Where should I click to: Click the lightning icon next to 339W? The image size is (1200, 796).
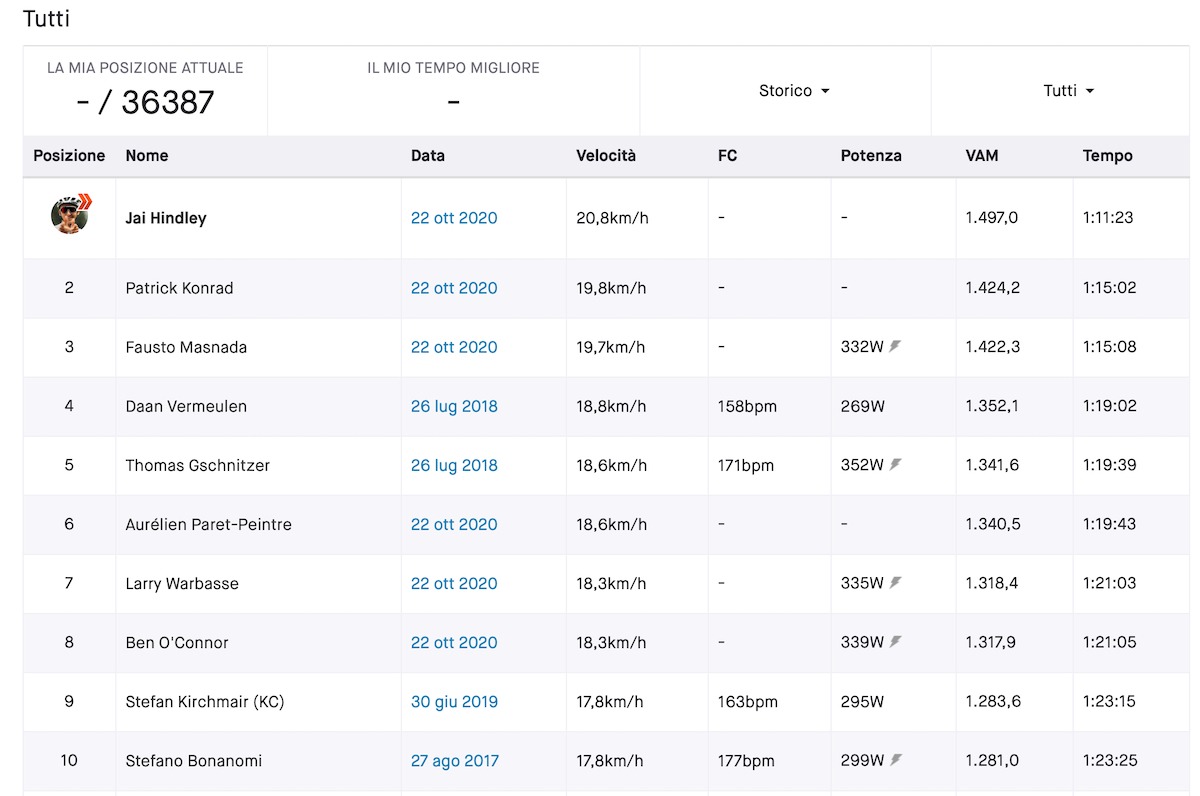896,642
